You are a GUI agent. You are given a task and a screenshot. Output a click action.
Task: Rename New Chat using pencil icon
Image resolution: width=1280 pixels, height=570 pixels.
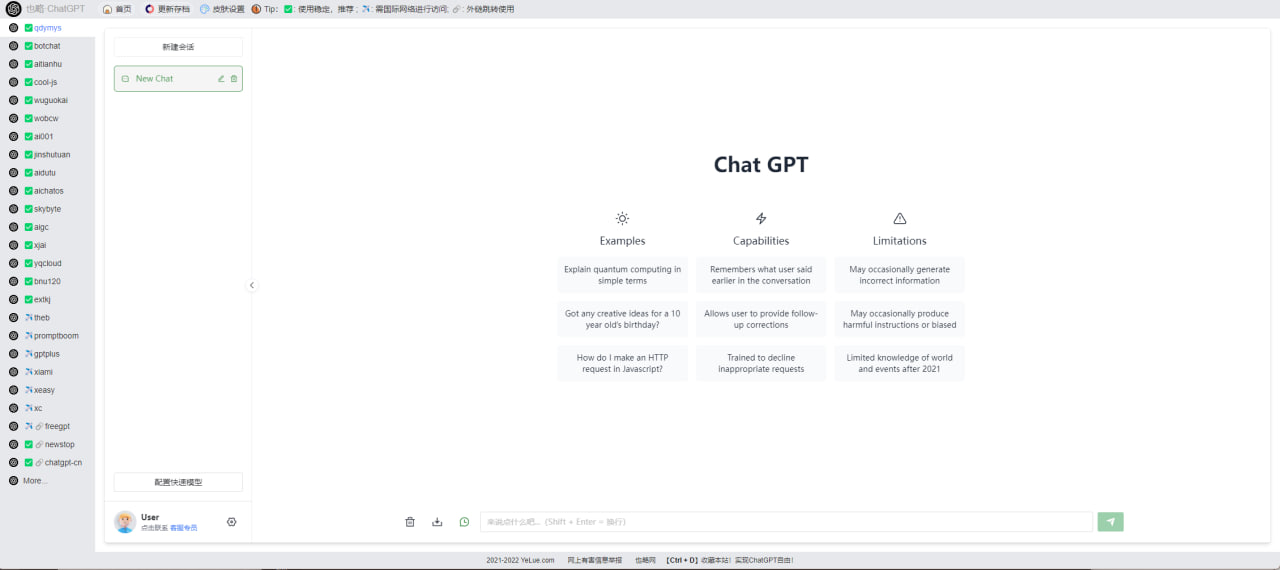tap(221, 79)
